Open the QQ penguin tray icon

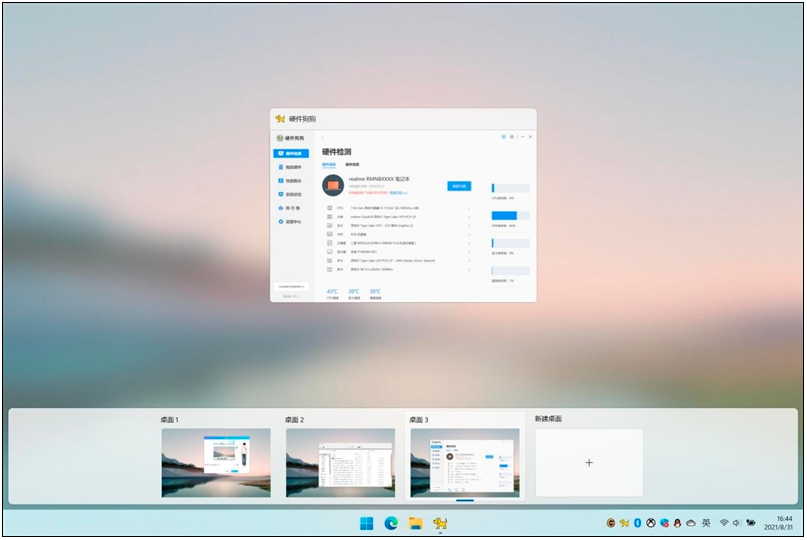[x=677, y=523]
